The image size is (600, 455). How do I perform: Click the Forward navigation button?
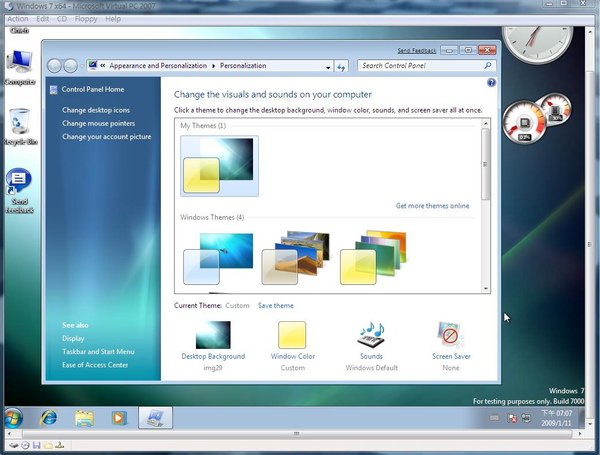(70, 66)
